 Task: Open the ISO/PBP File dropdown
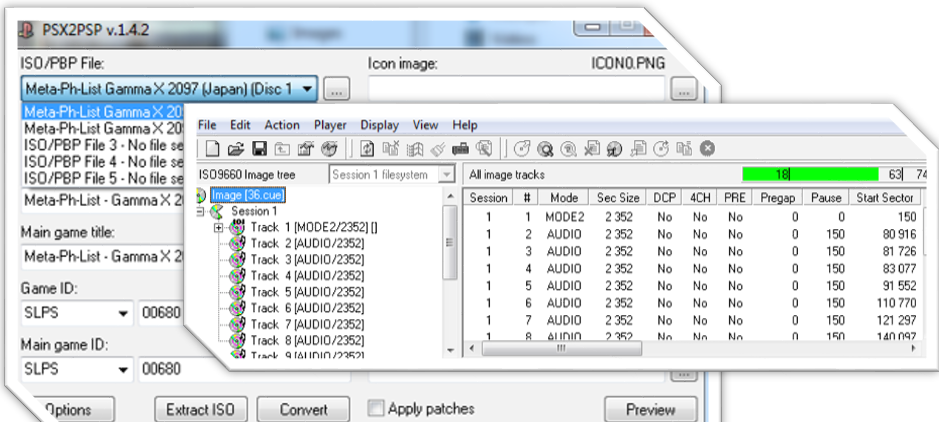coord(307,89)
